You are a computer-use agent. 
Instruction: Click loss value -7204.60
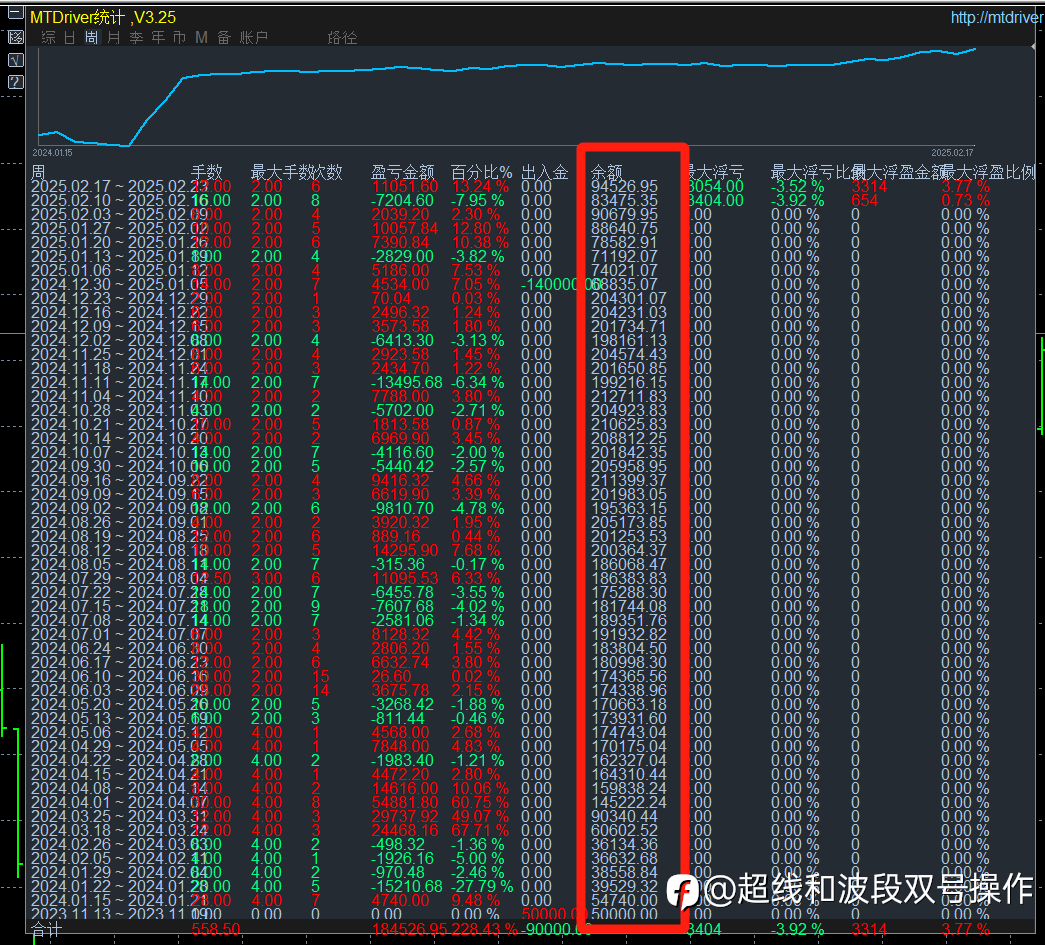403,201
